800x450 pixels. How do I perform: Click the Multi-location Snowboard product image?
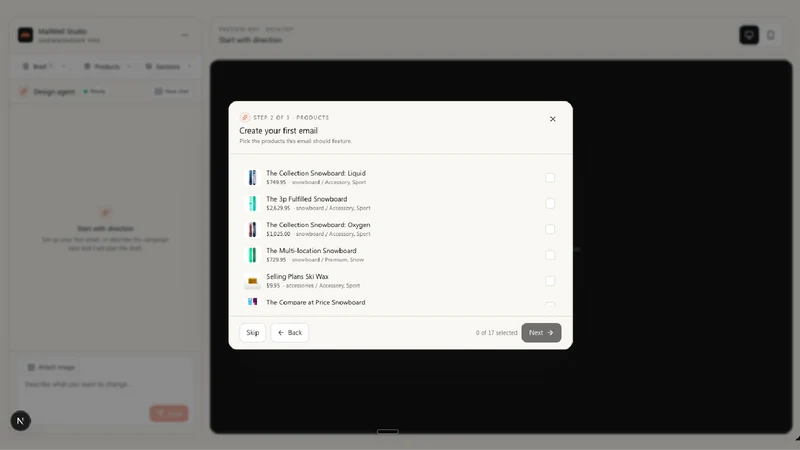coord(253,255)
